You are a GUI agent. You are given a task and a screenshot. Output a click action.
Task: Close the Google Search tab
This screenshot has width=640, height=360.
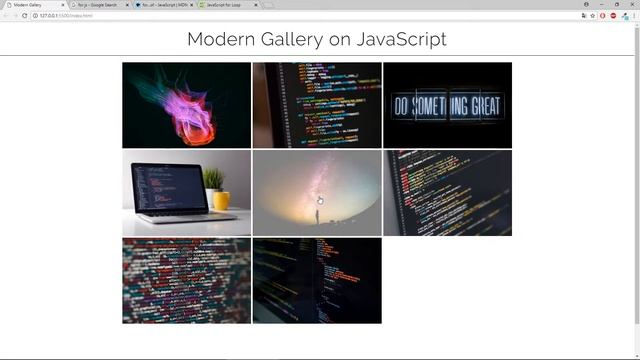127,5
